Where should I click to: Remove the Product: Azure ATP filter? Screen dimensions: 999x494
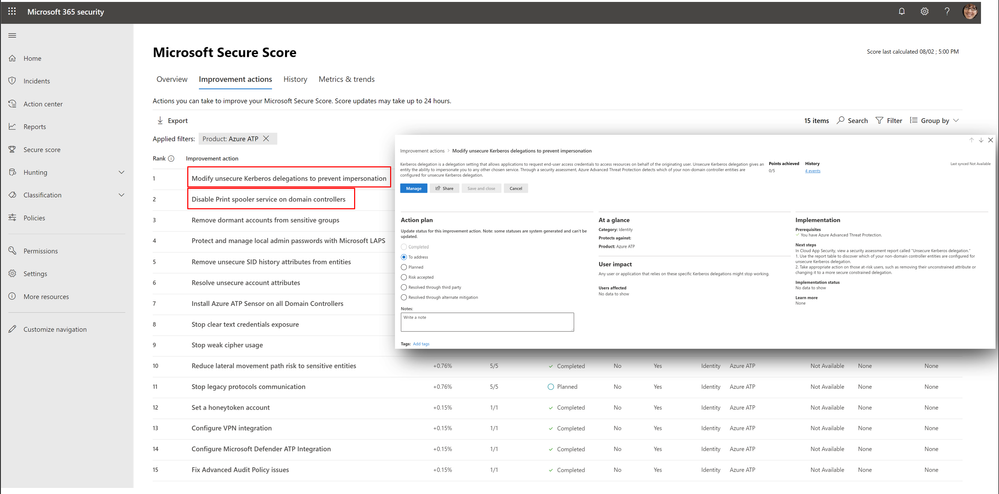pos(266,139)
